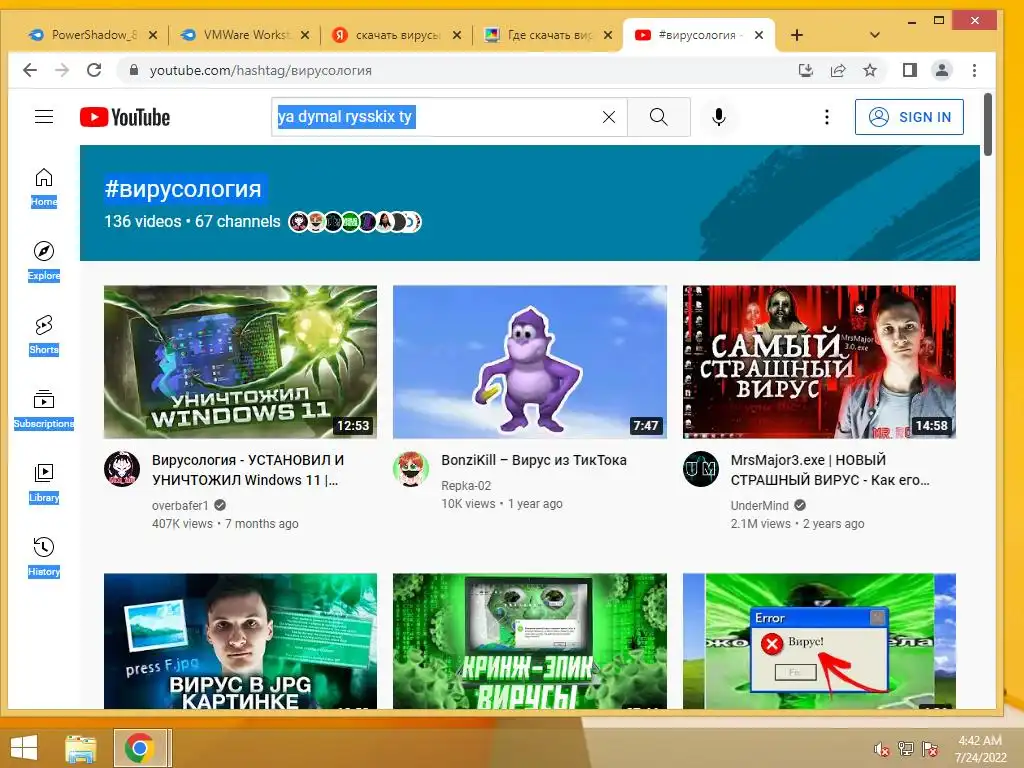Open the BonziKill purple gorilla thumbnail
This screenshot has width=1024, height=768.
(x=530, y=362)
